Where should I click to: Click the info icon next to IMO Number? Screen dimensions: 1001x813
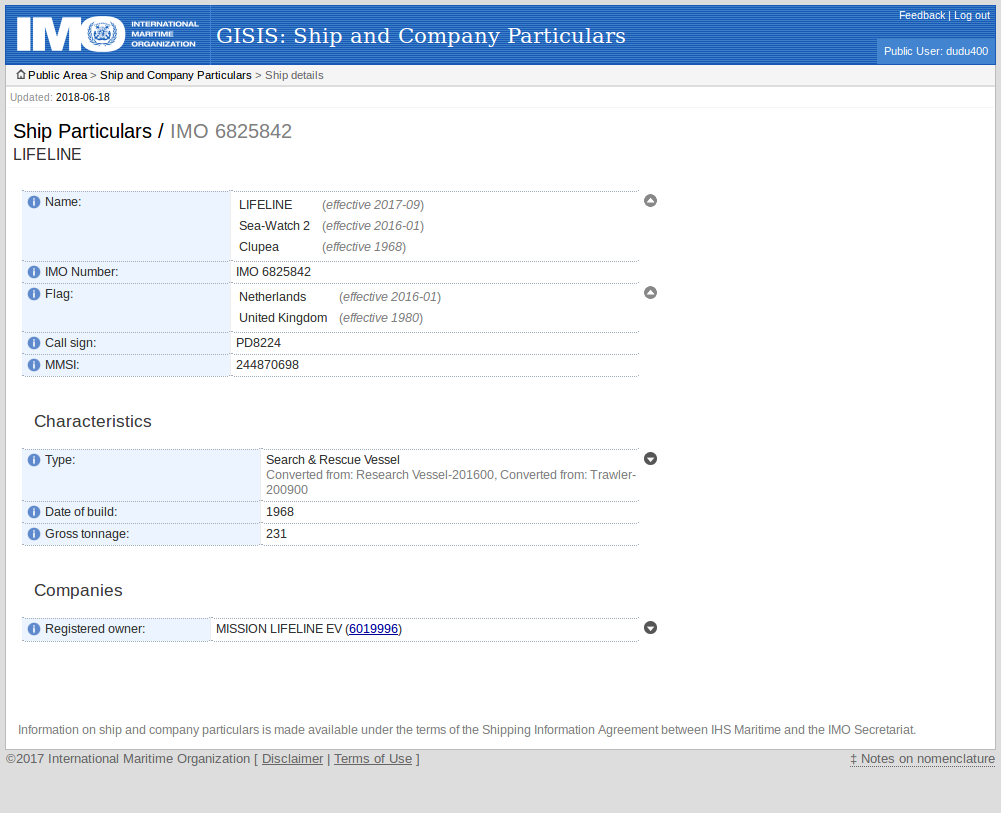tap(34, 272)
